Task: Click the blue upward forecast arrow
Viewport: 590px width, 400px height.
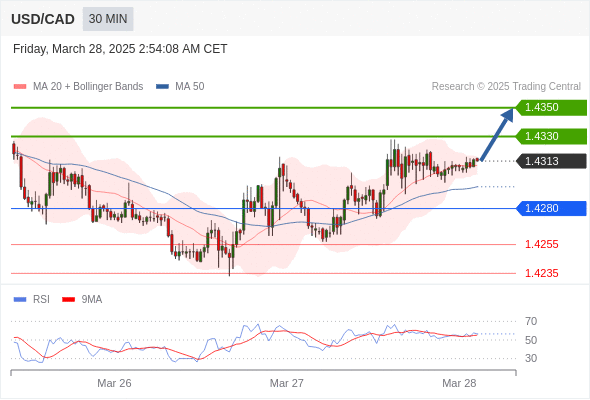Action: coord(497,134)
